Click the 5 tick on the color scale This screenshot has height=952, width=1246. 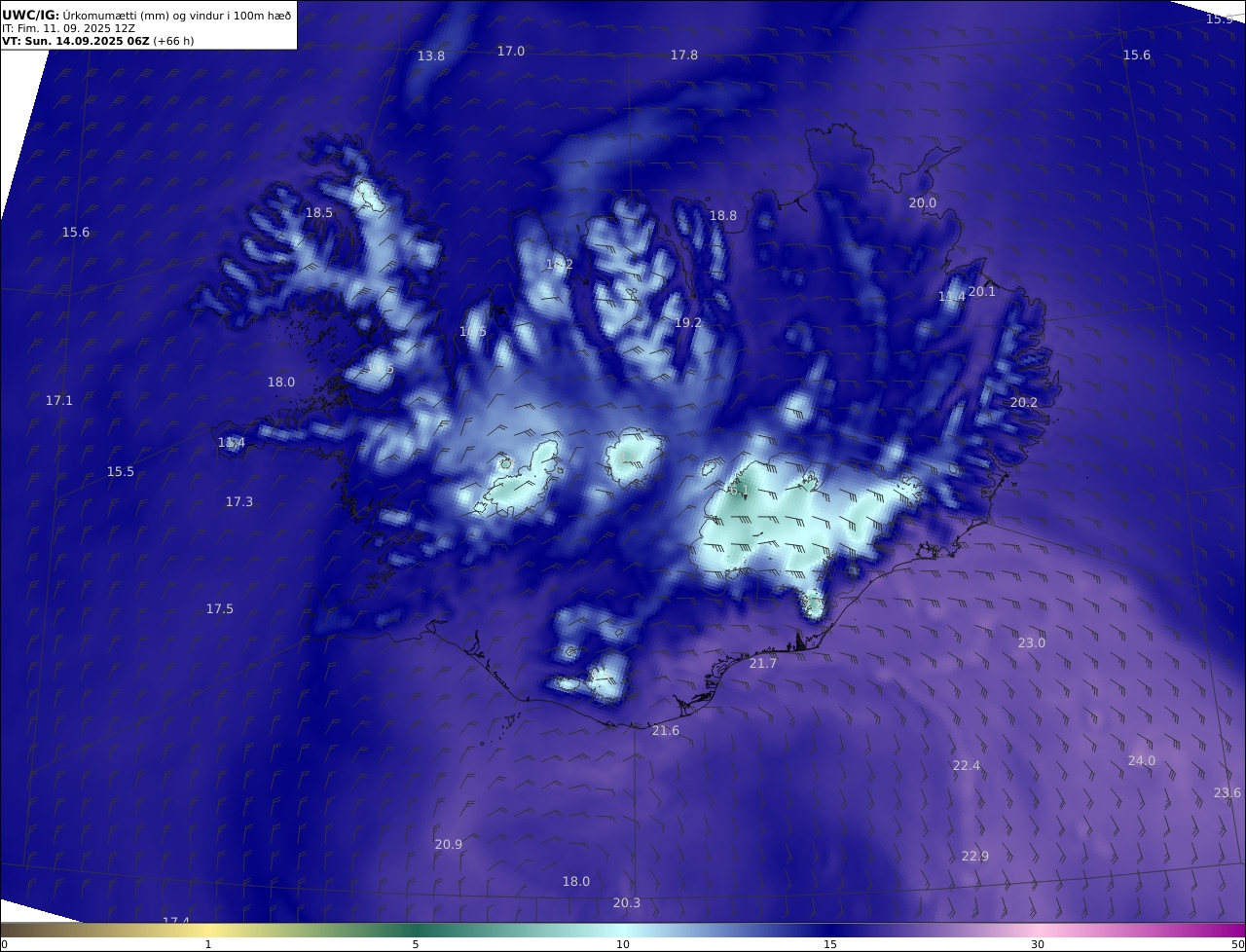click(416, 944)
